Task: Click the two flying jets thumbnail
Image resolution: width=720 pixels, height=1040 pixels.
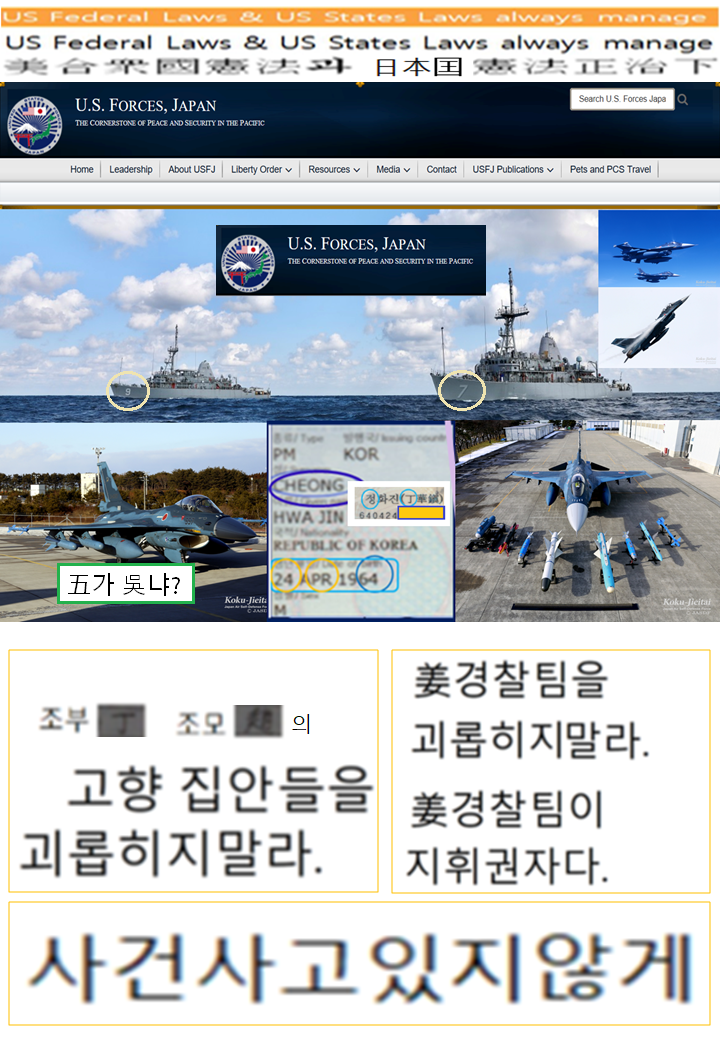Action: click(x=659, y=249)
